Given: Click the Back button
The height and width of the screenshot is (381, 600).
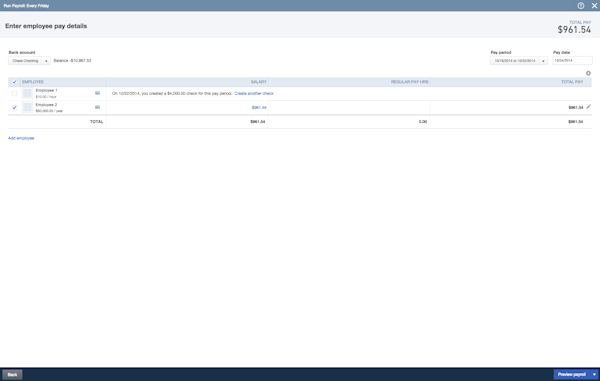Looking at the screenshot, I should [x=12, y=374].
